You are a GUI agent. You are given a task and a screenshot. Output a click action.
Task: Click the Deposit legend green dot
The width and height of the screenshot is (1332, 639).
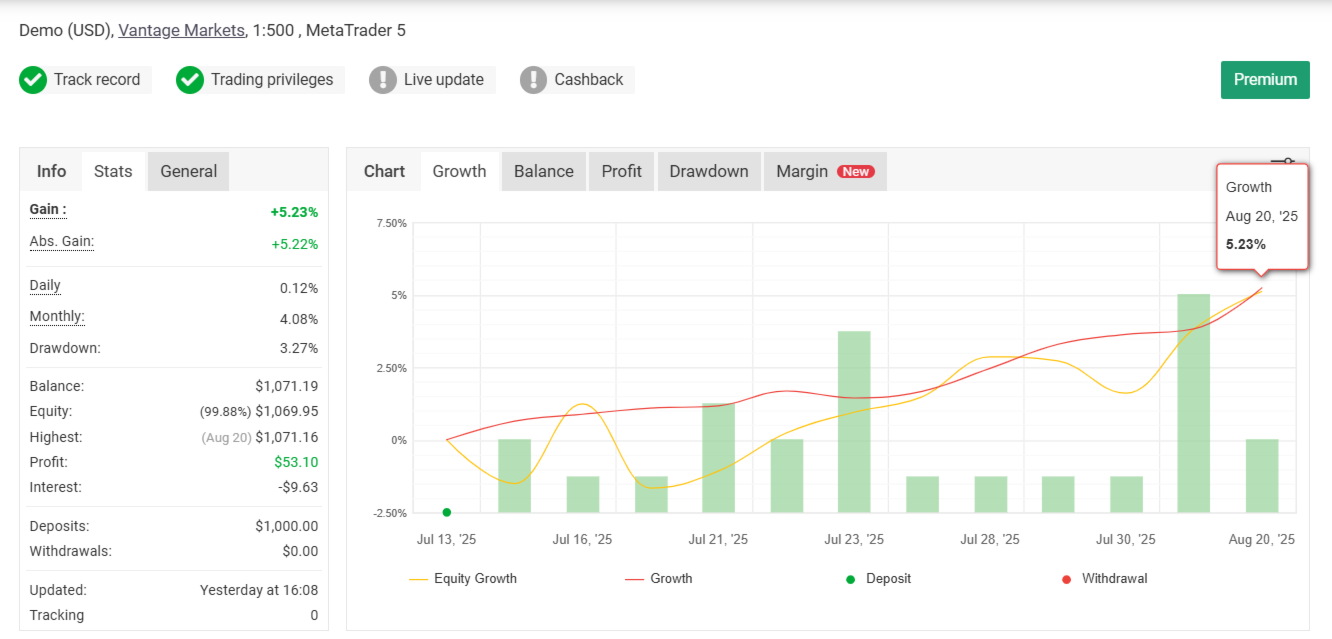click(851, 579)
